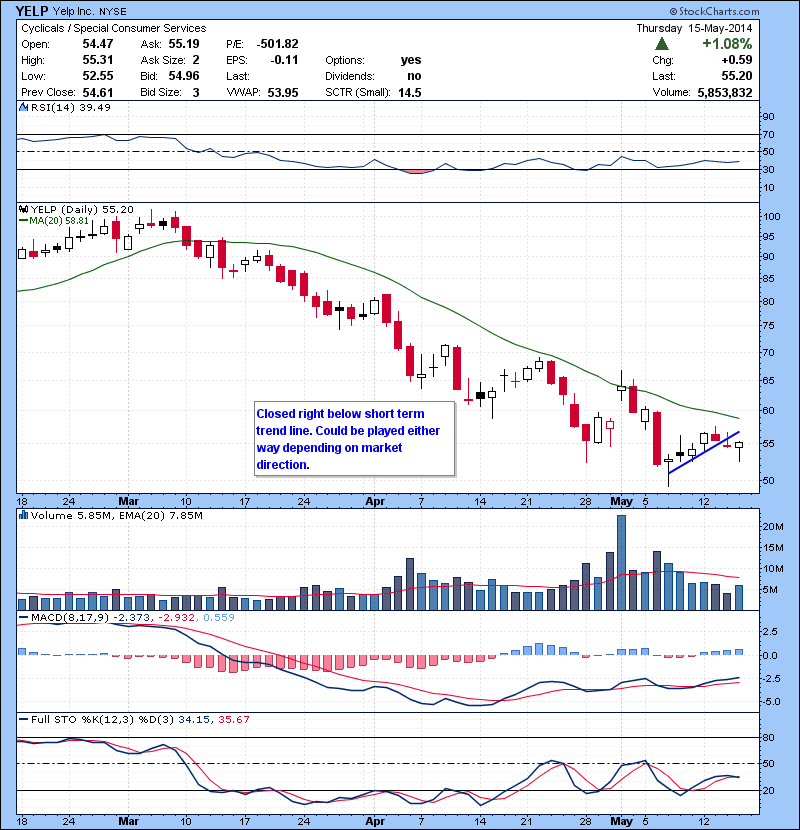
Task: Click the Volume value 5,853,832
Action: [725, 92]
